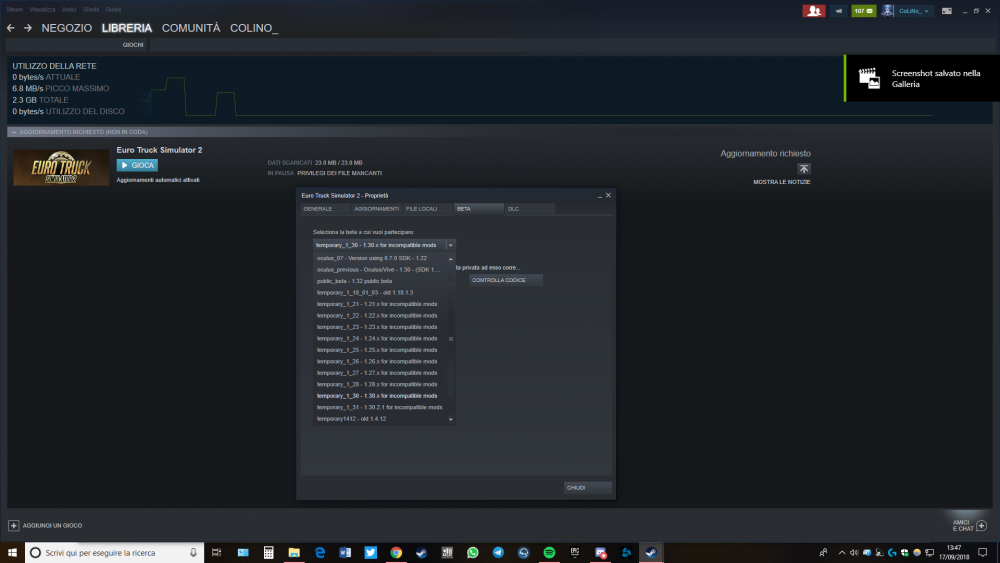Open the Giochi menu in menu bar
This screenshot has width=1000, height=563.
click(x=91, y=10)
